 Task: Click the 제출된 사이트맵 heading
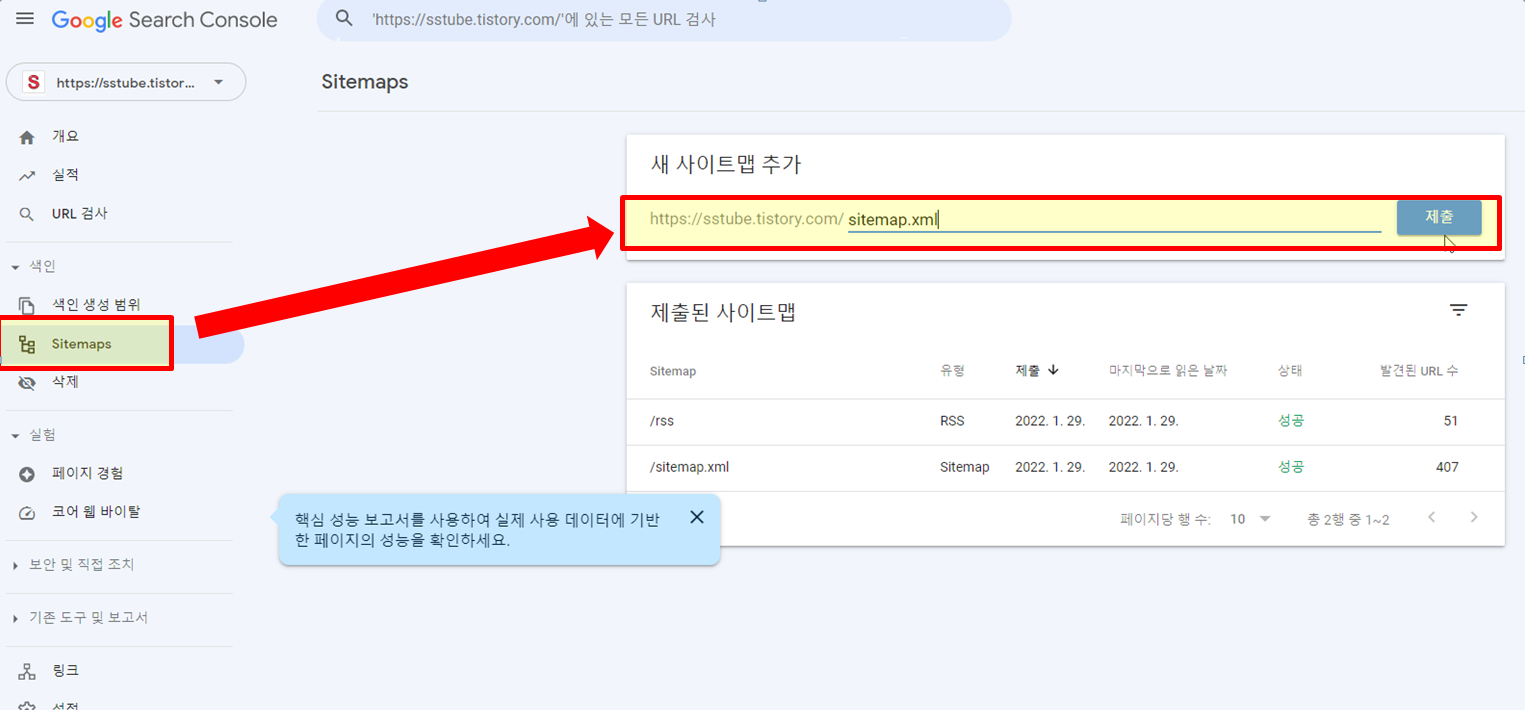(x=723, y=311)
